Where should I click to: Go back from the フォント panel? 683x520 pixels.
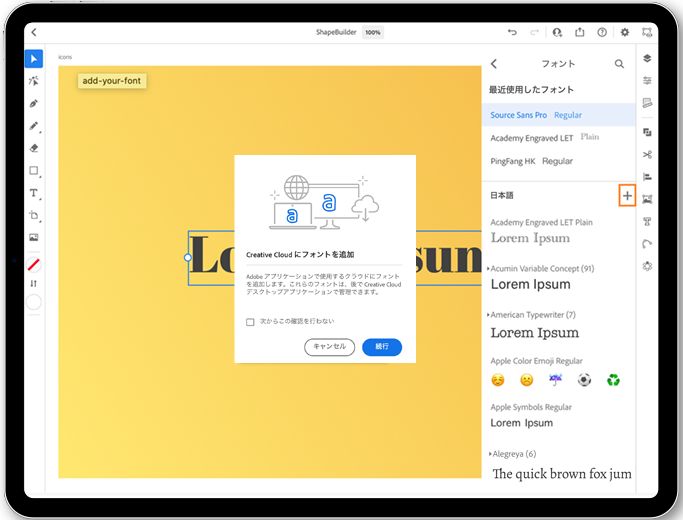(494, 64)
